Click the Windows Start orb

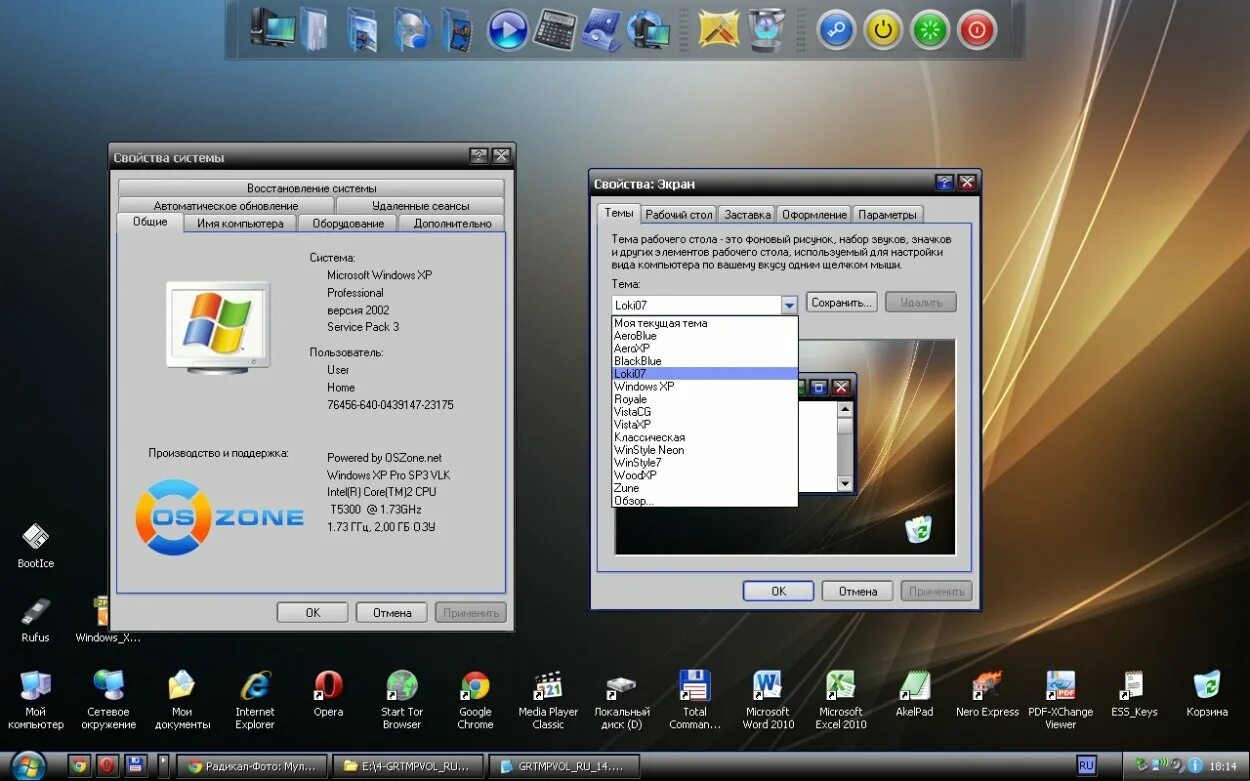point(28,766)
